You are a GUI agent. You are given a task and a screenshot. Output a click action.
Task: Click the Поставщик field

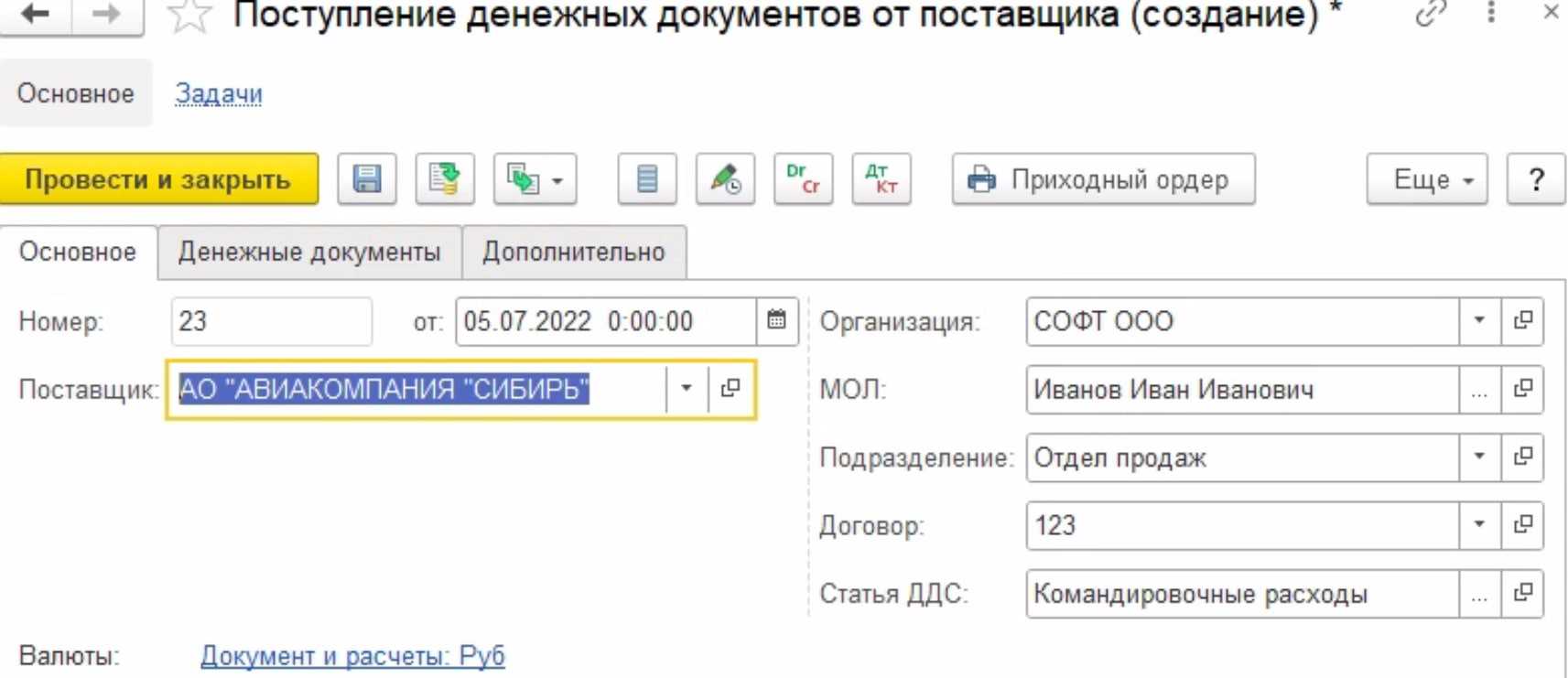click(417, 389)
